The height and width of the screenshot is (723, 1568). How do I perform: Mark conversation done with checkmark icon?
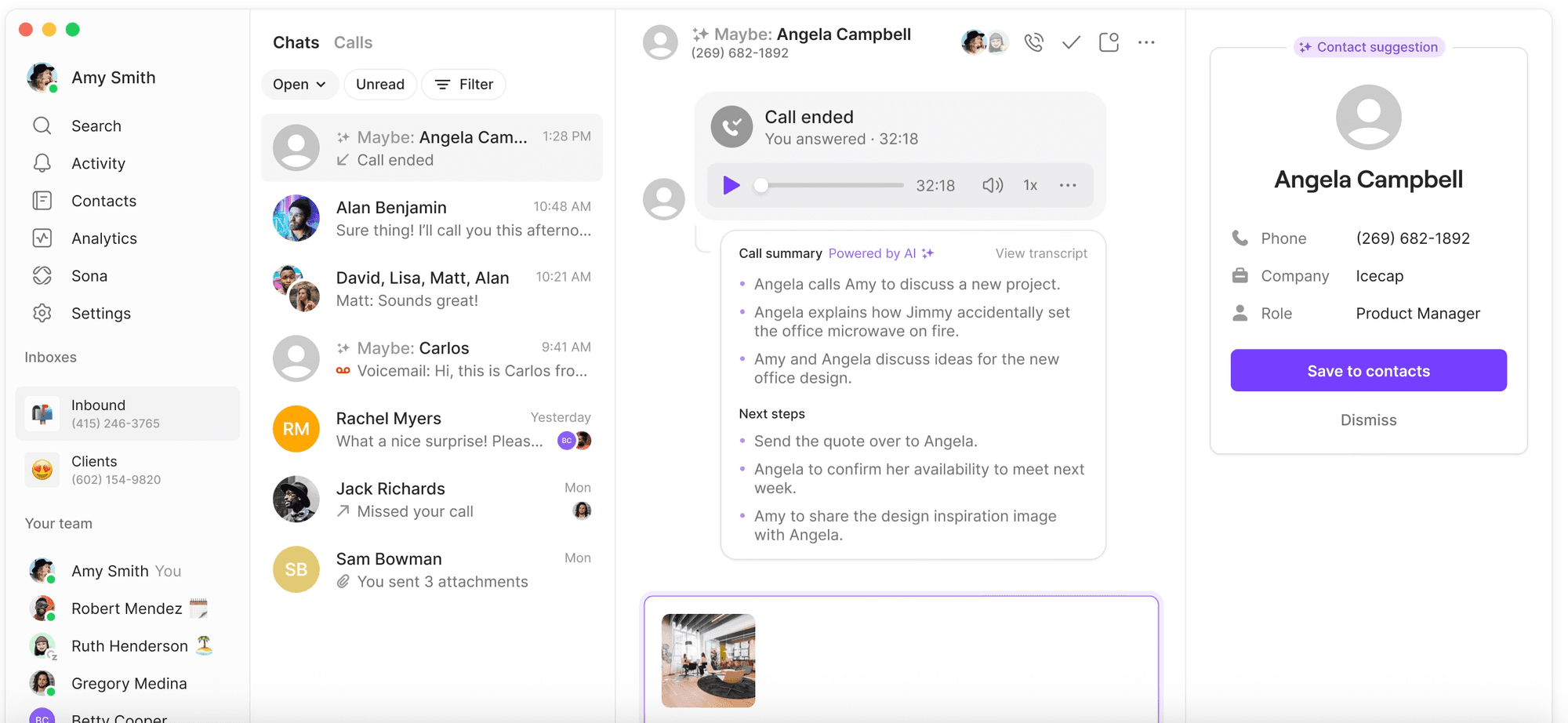(1071, 42)
